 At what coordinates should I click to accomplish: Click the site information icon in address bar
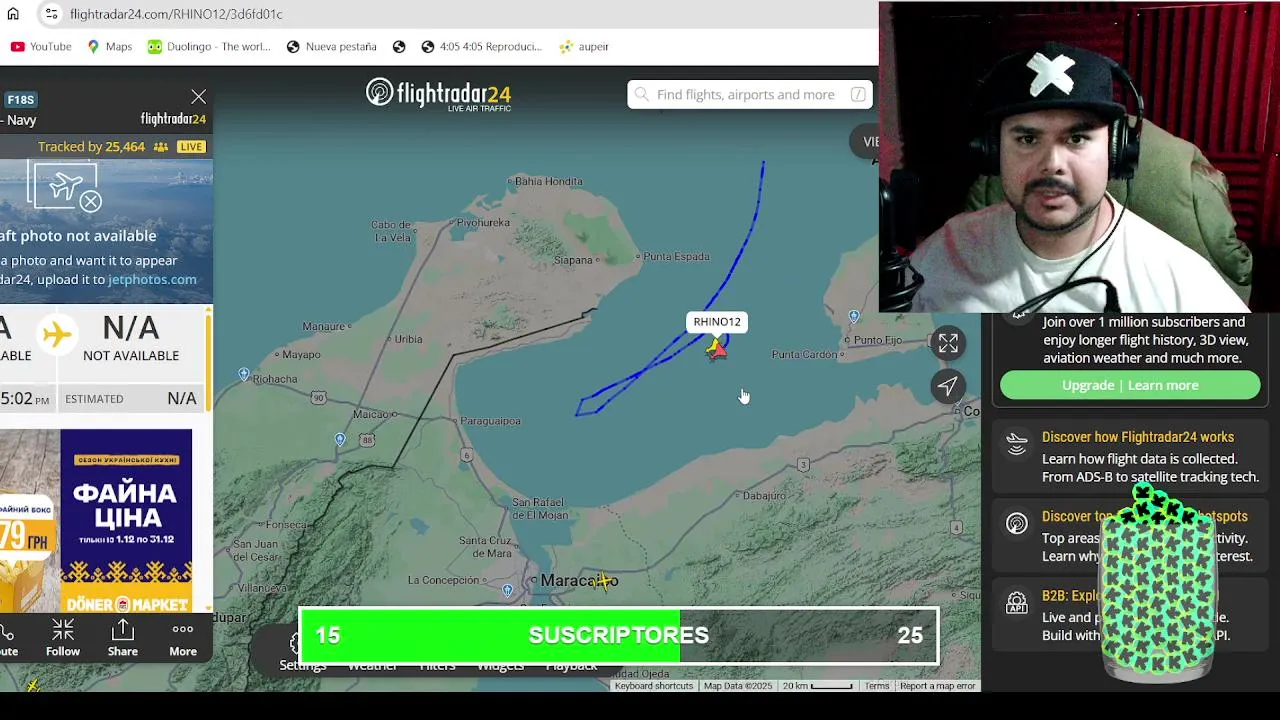(x=51, y=14)
